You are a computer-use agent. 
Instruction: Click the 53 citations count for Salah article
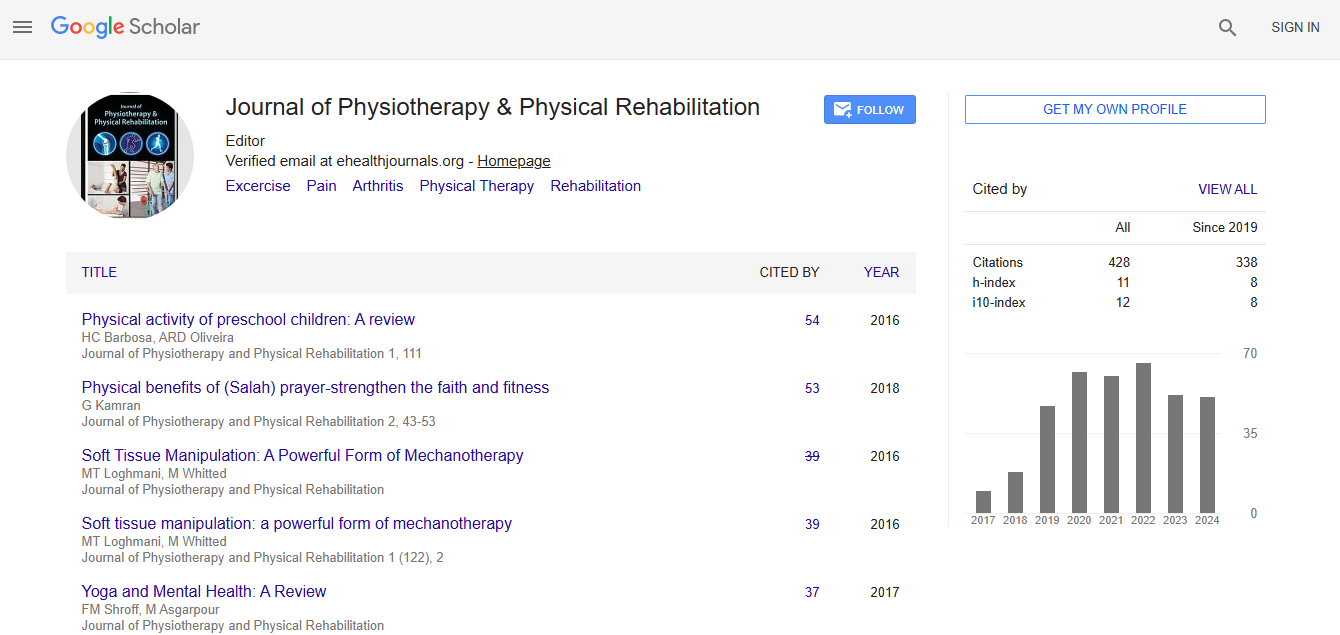(x=812, y=388)
